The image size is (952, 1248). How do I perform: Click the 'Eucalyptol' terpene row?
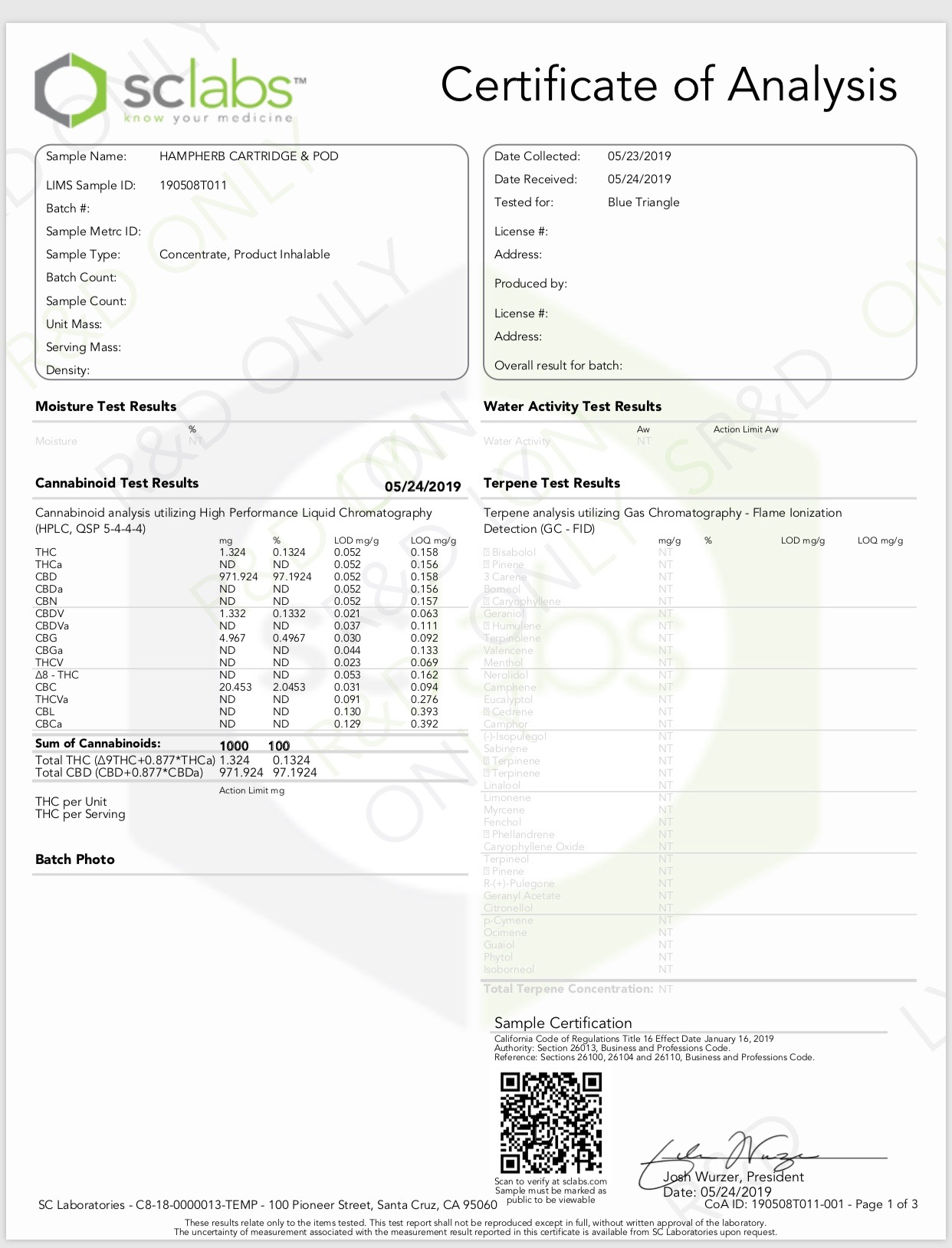(x=508, y=699)
